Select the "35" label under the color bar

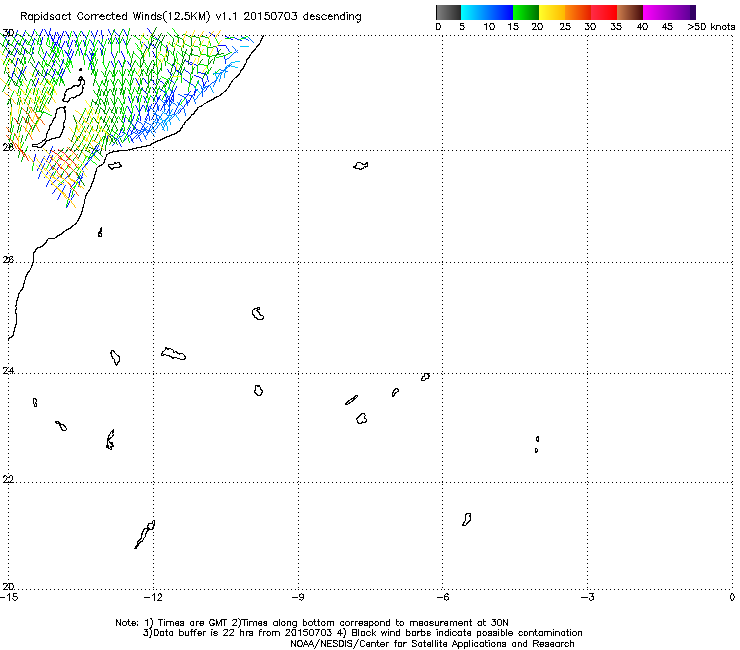616,27
